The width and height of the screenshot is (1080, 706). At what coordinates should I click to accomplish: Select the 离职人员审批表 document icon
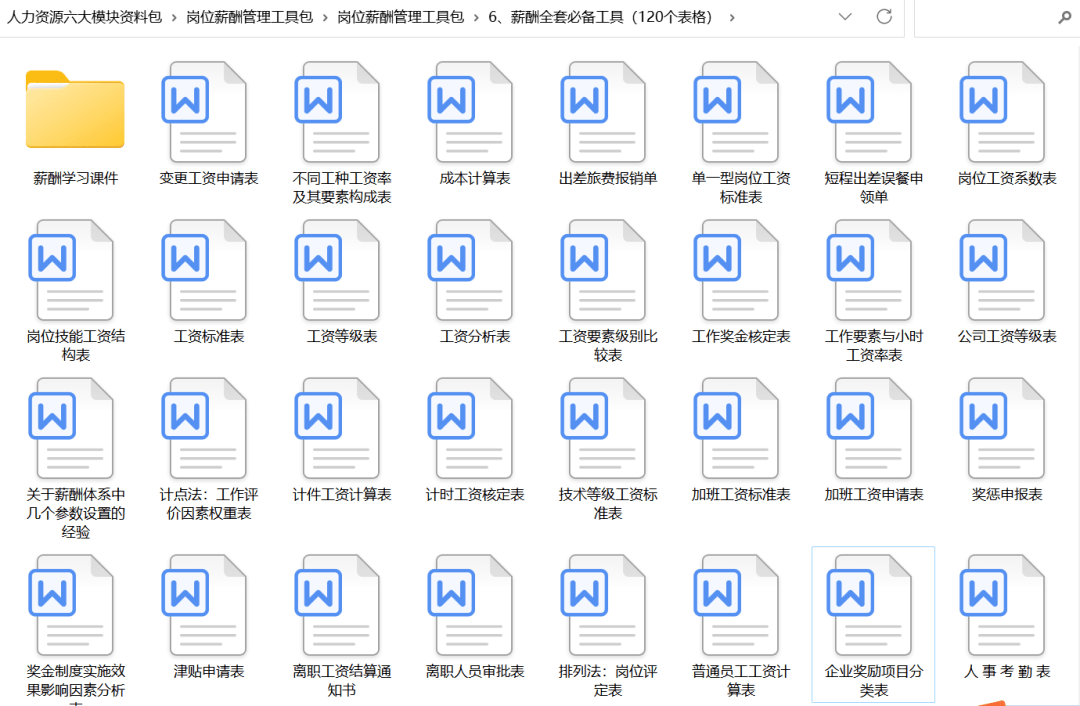click(x=470, y=605)
